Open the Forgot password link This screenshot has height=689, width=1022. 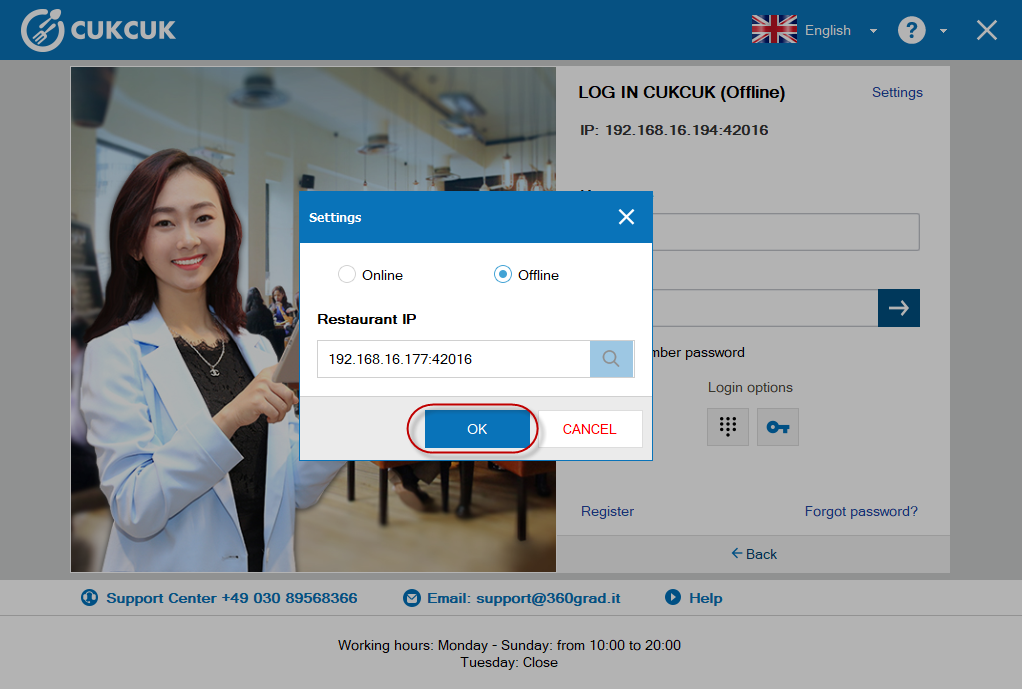point(861,512)
